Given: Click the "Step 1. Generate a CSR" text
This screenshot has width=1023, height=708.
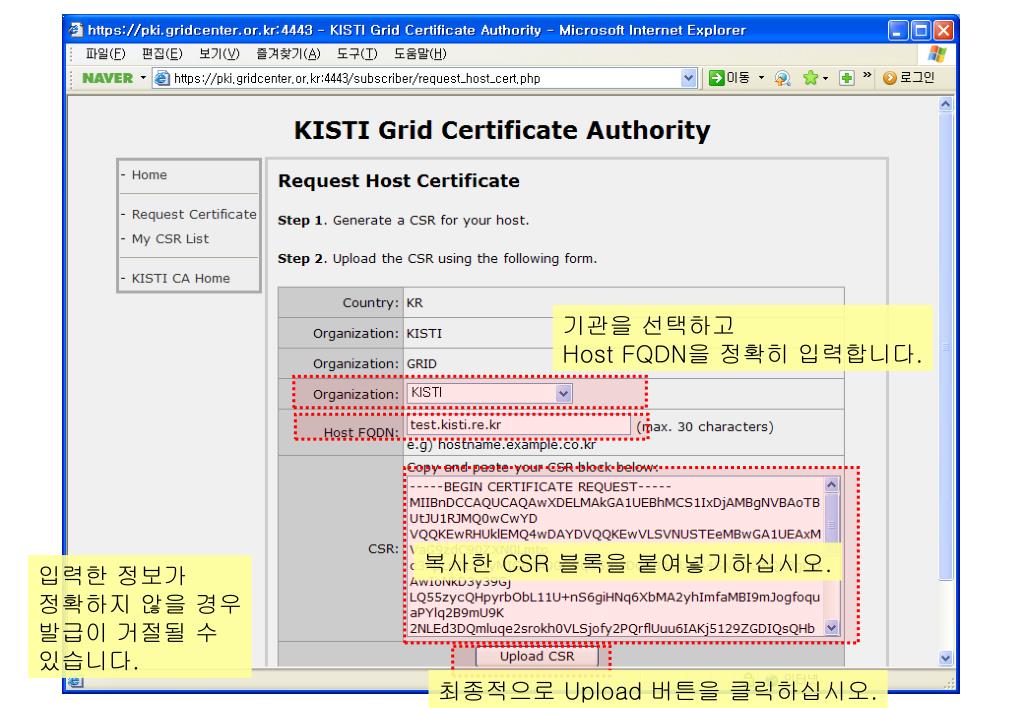Looking at the screenshot, I should tap(403, 221).
